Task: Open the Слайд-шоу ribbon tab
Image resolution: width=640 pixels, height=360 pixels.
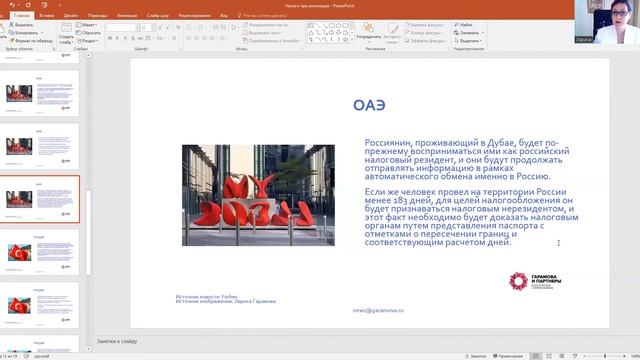Action: [x=158, y=16]
